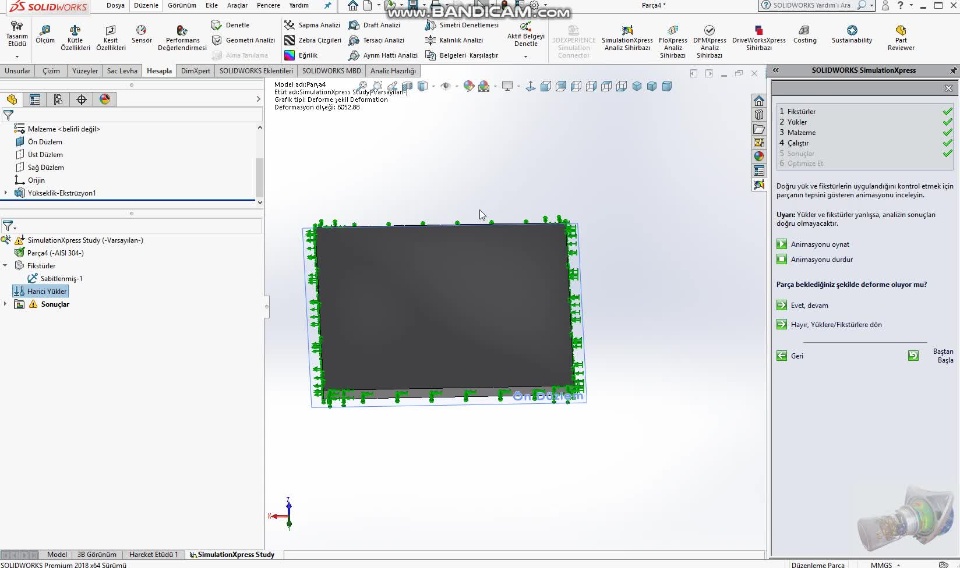
Task: Open the Araçlar menu
Action: 237,6
